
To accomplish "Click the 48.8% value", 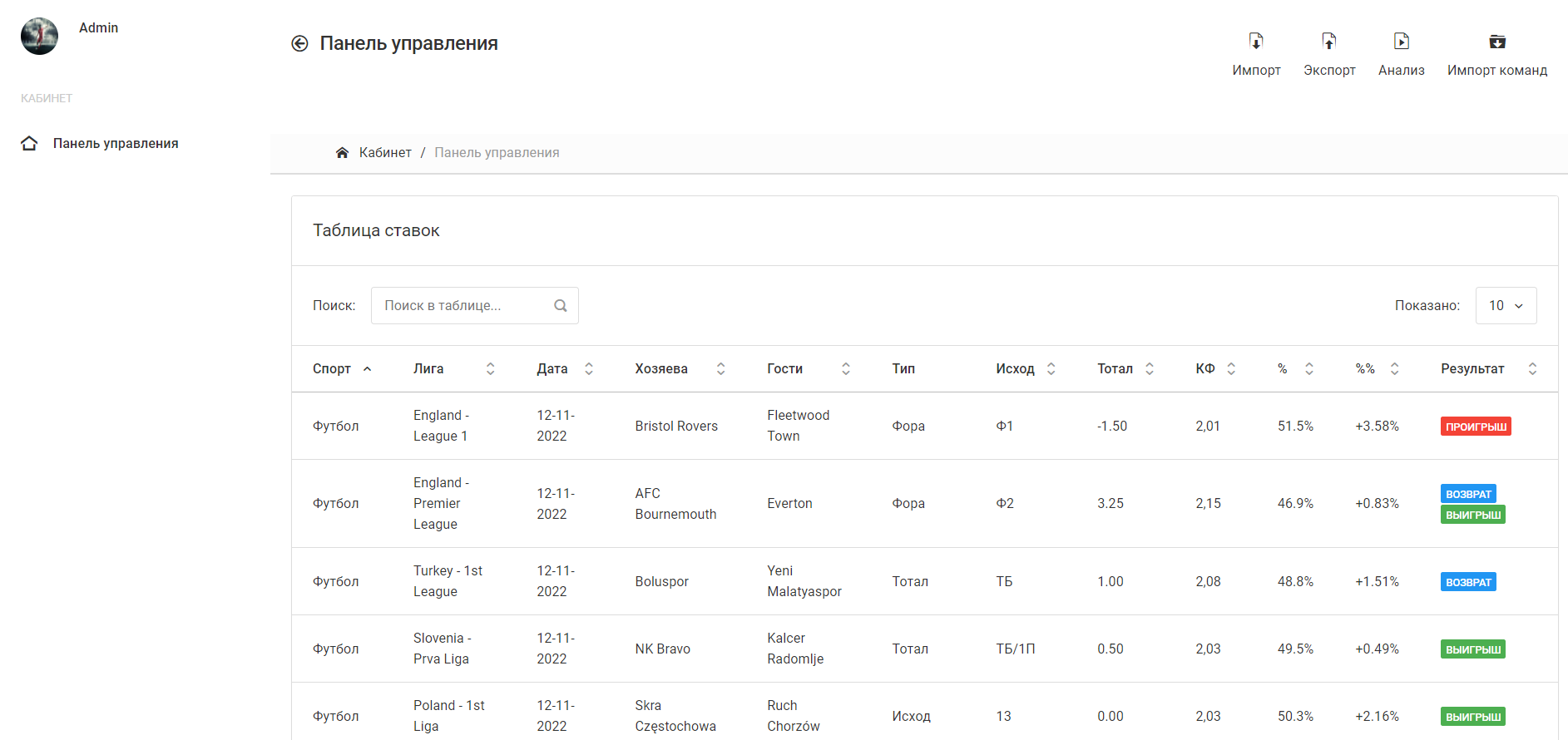I will [x=1295, y=581].
